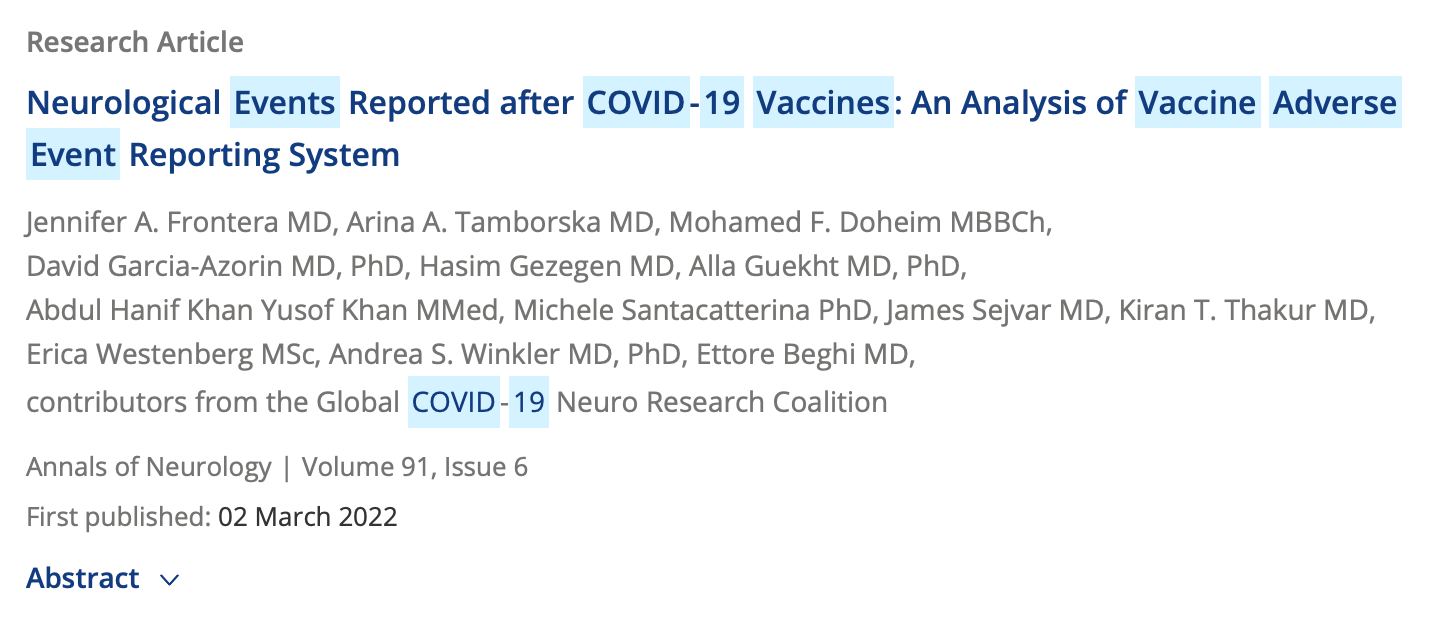Click author Mohamed F. Doheim MBBCh
Screen dimensions: 1456x618
(856, 222)
